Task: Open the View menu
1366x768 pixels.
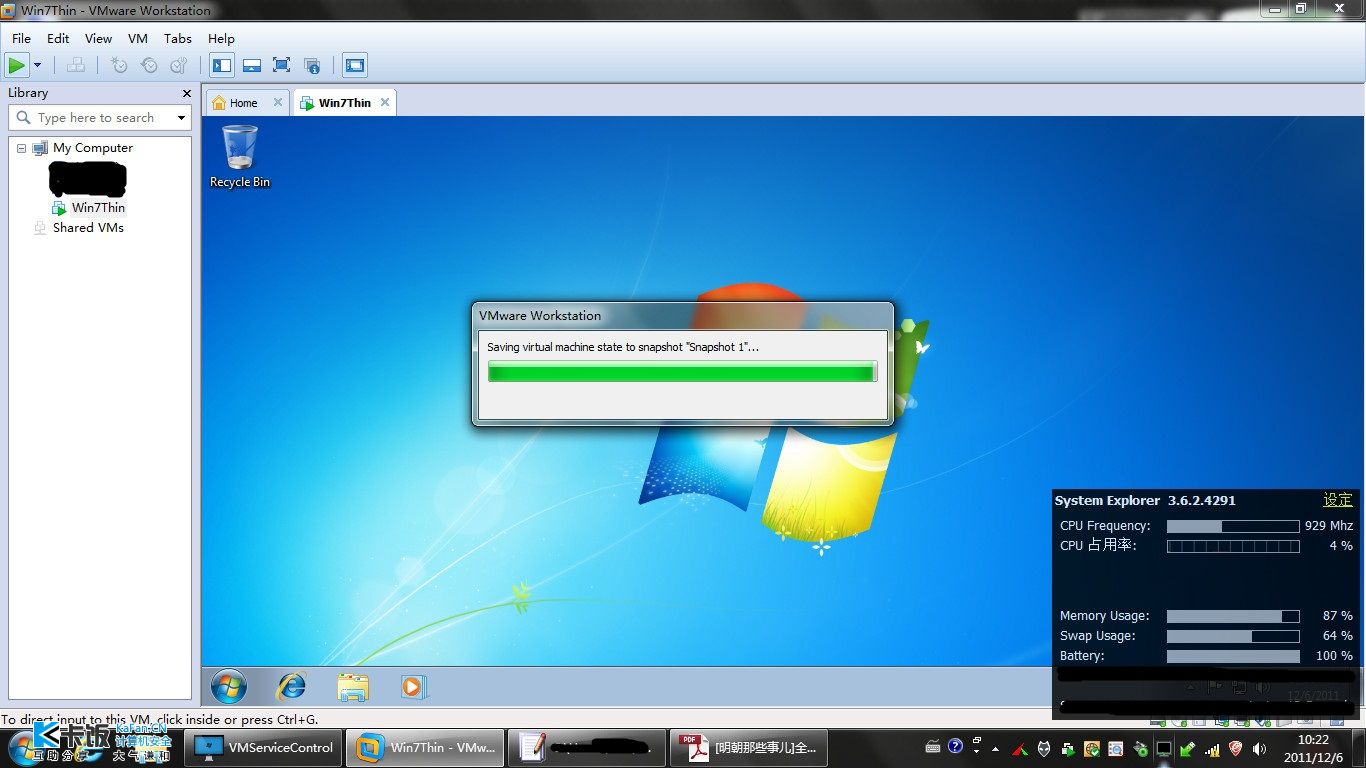Action: coord(98,38)
